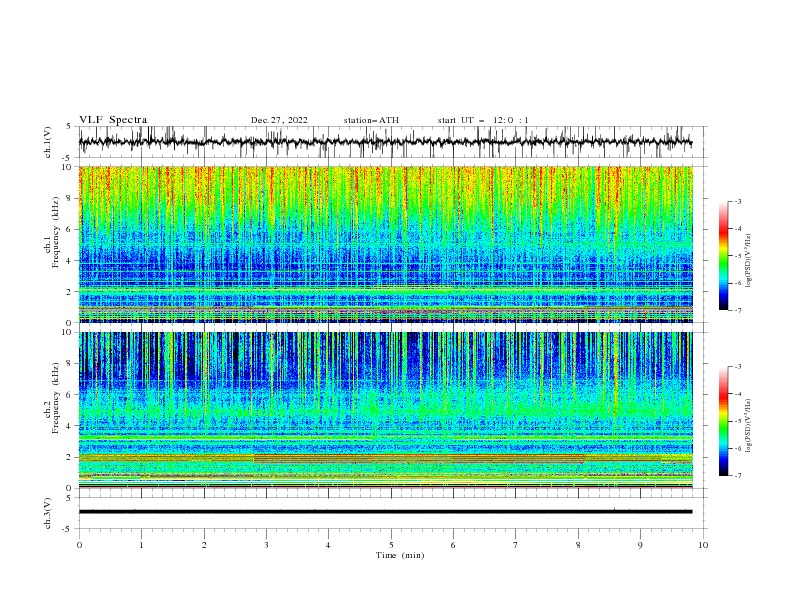
Task: Click the ch.2 spectrogram's 6 kHz tick label
Action: tap(70, 395)
